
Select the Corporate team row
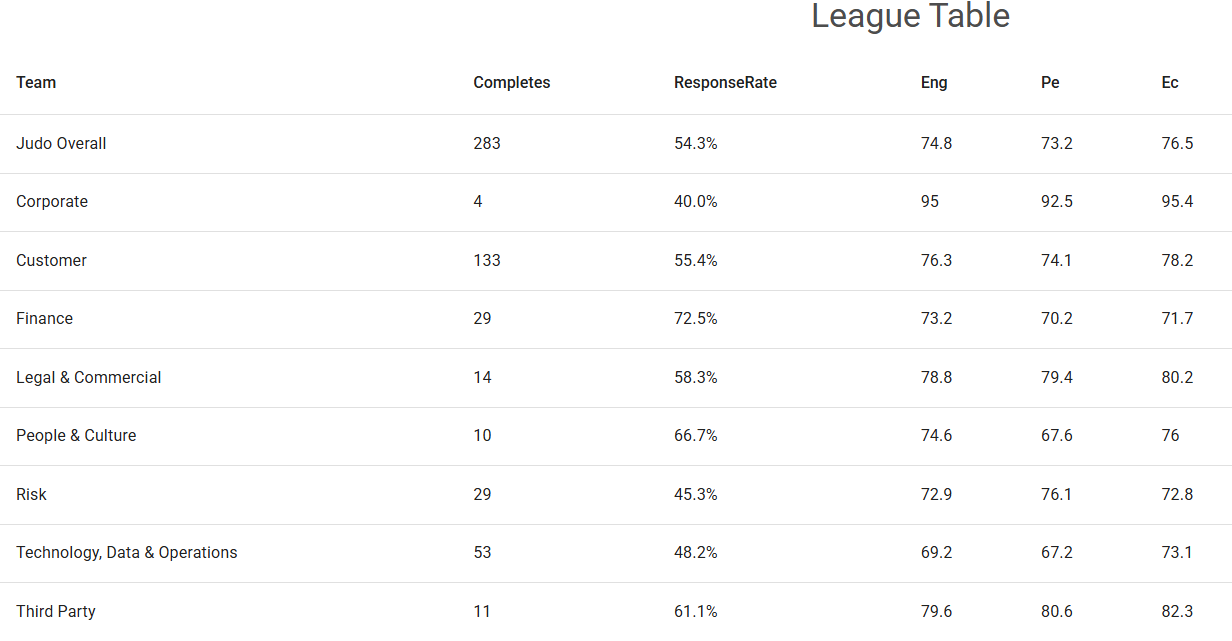pos(52,202)
